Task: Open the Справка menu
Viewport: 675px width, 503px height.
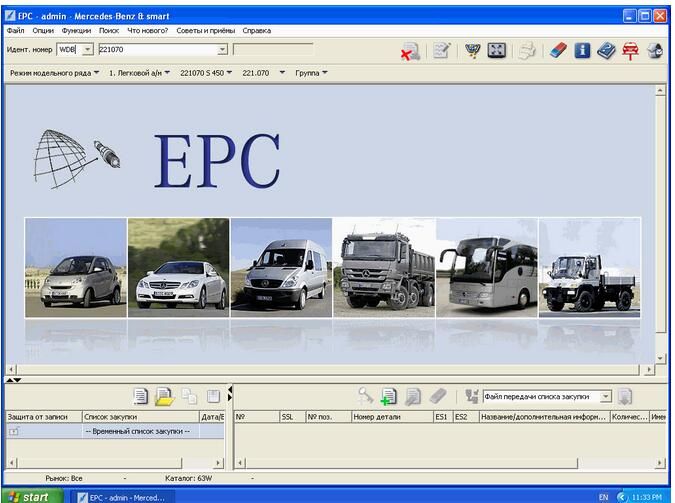Action: point(256,31)
